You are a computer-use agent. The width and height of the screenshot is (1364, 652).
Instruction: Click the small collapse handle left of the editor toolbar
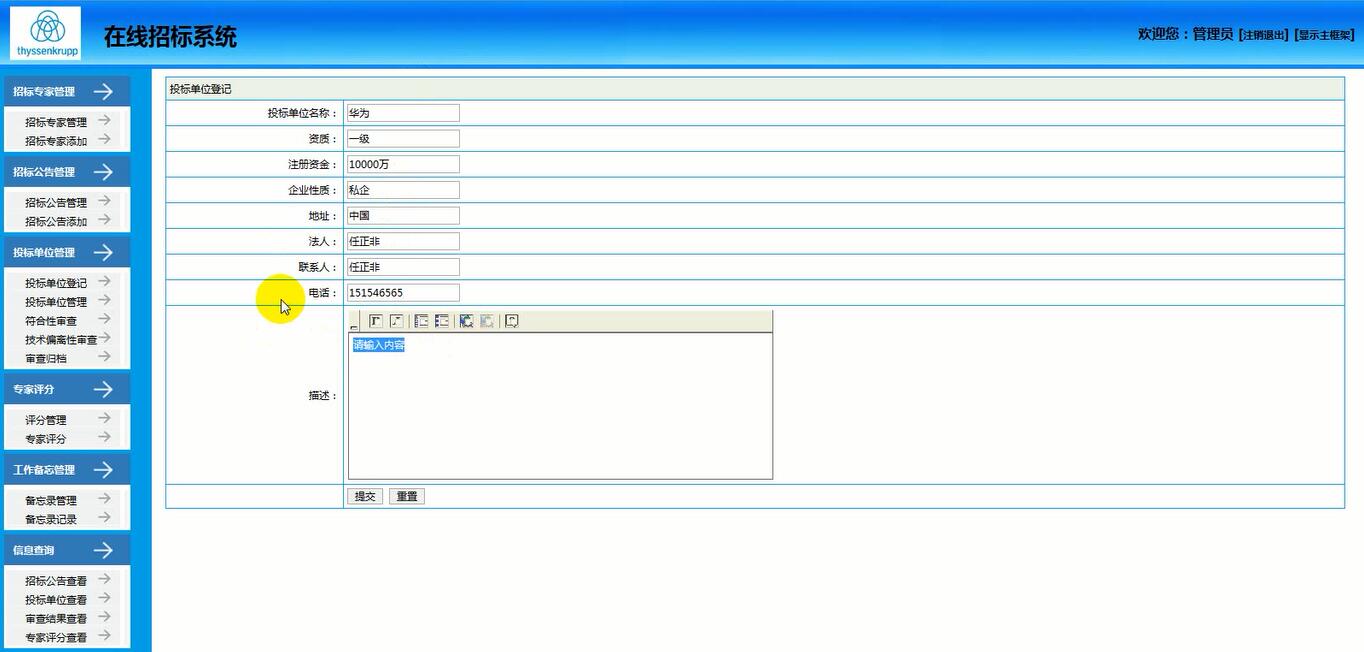354,327
